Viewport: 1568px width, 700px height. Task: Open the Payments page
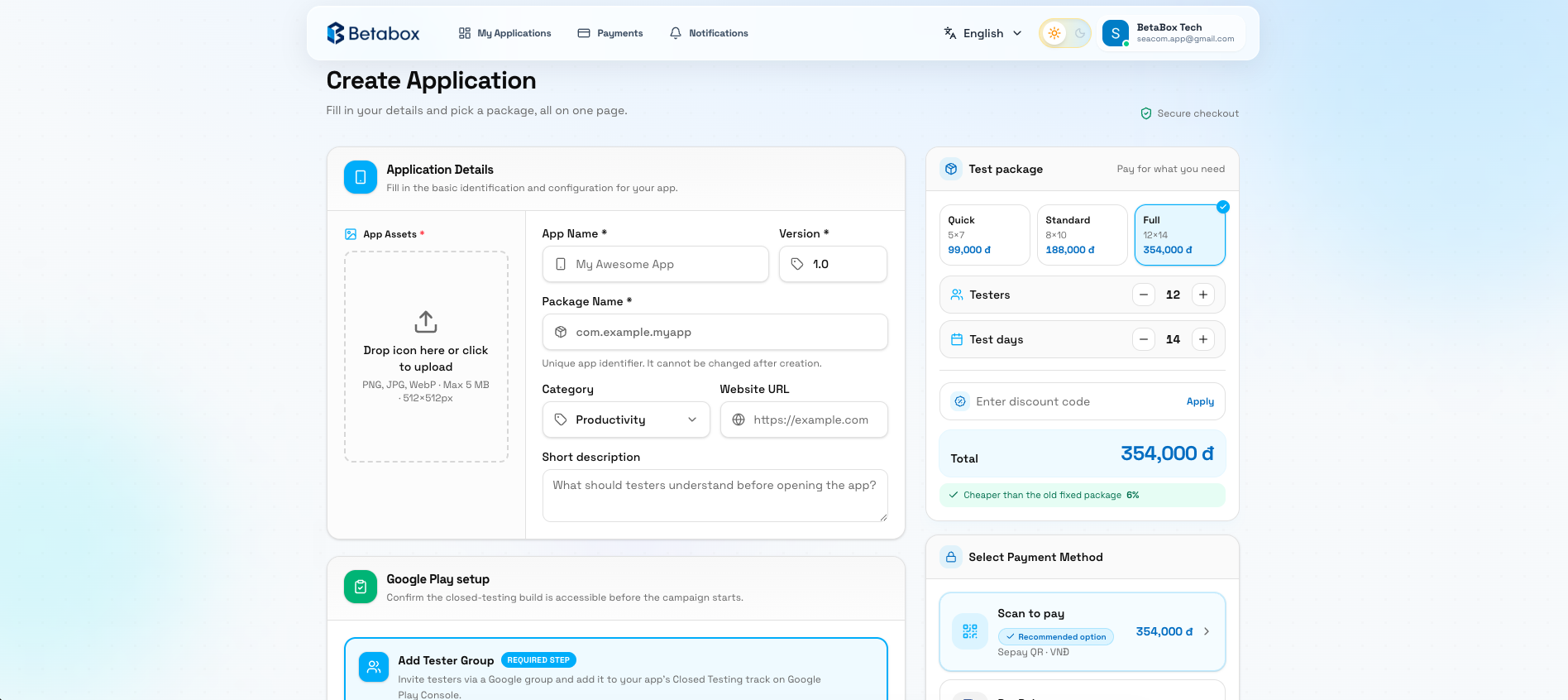[x=610, y=33]
